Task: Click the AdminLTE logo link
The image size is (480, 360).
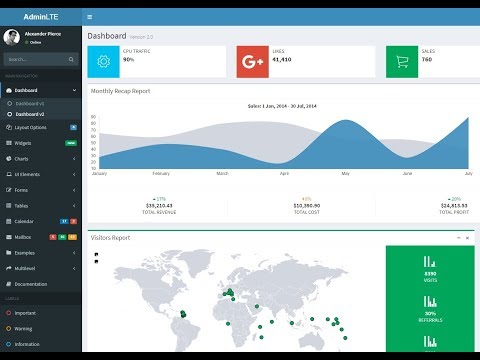Action: click(41, 17)
